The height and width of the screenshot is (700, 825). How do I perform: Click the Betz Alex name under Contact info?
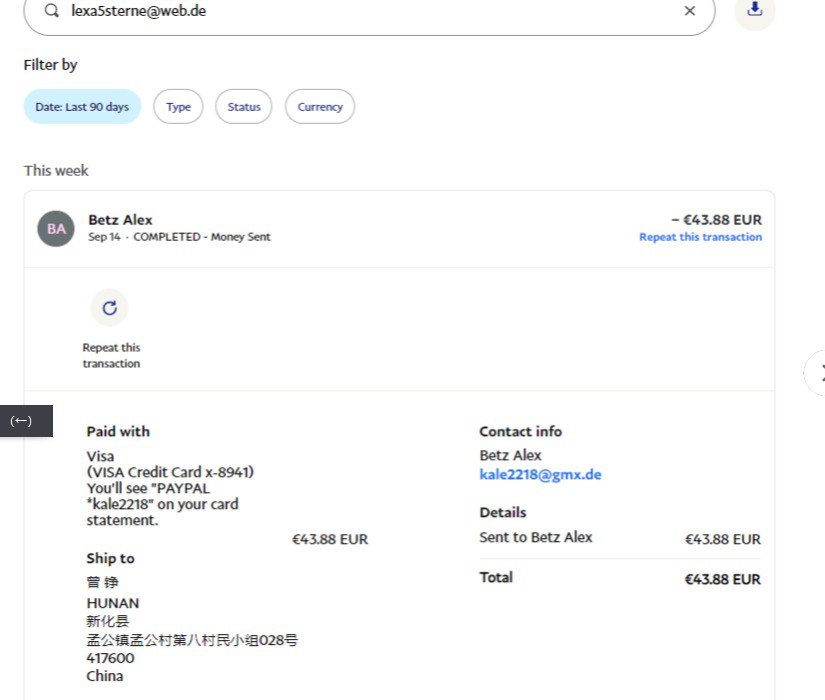510,455
